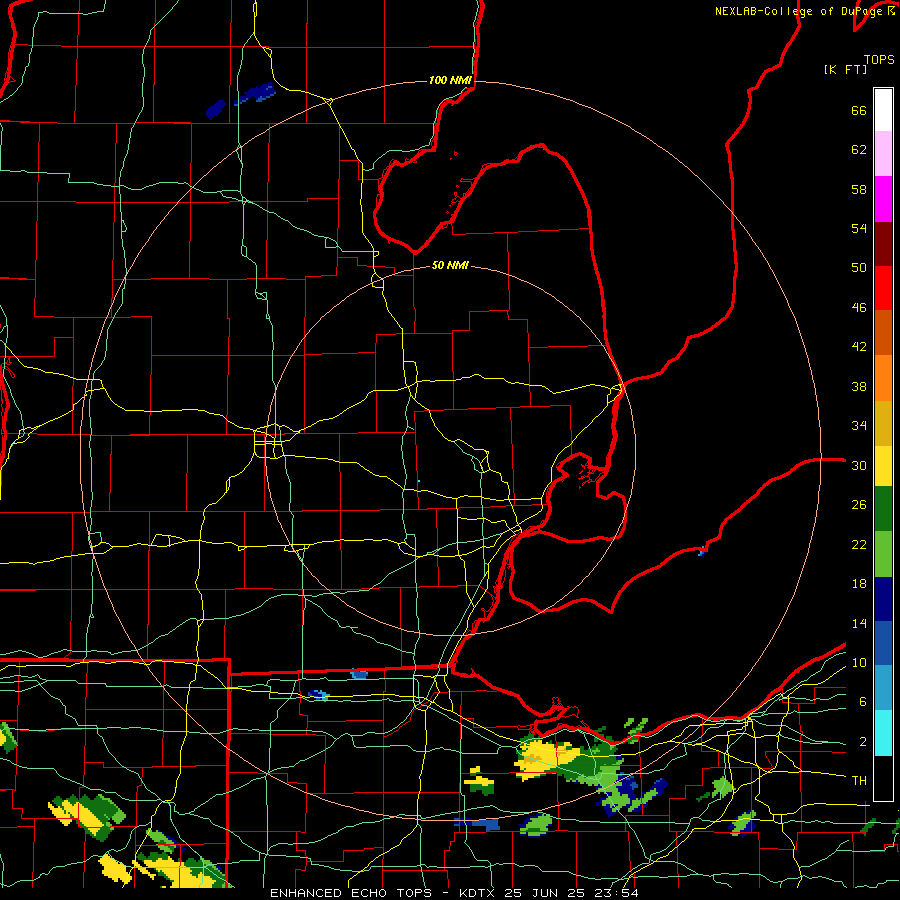Image resolution: width=900 pixels, height=900 pixels.
Task: Click the yellow swatch in the legend
Action: point(883,465)
